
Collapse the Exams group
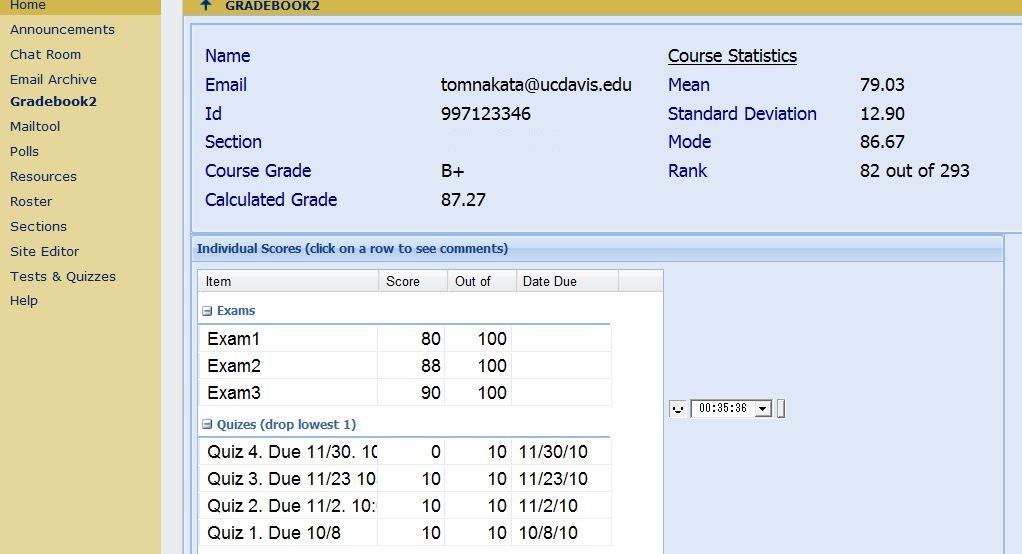click(x=207, y=311)
